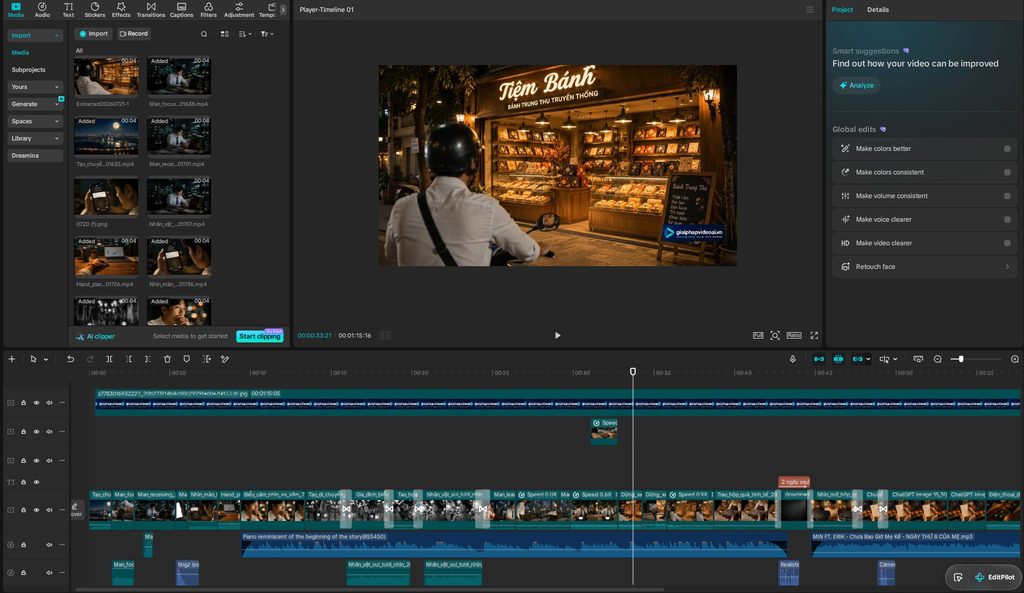
Task: Open full-screen preview of the player
Action: point(814,335)
